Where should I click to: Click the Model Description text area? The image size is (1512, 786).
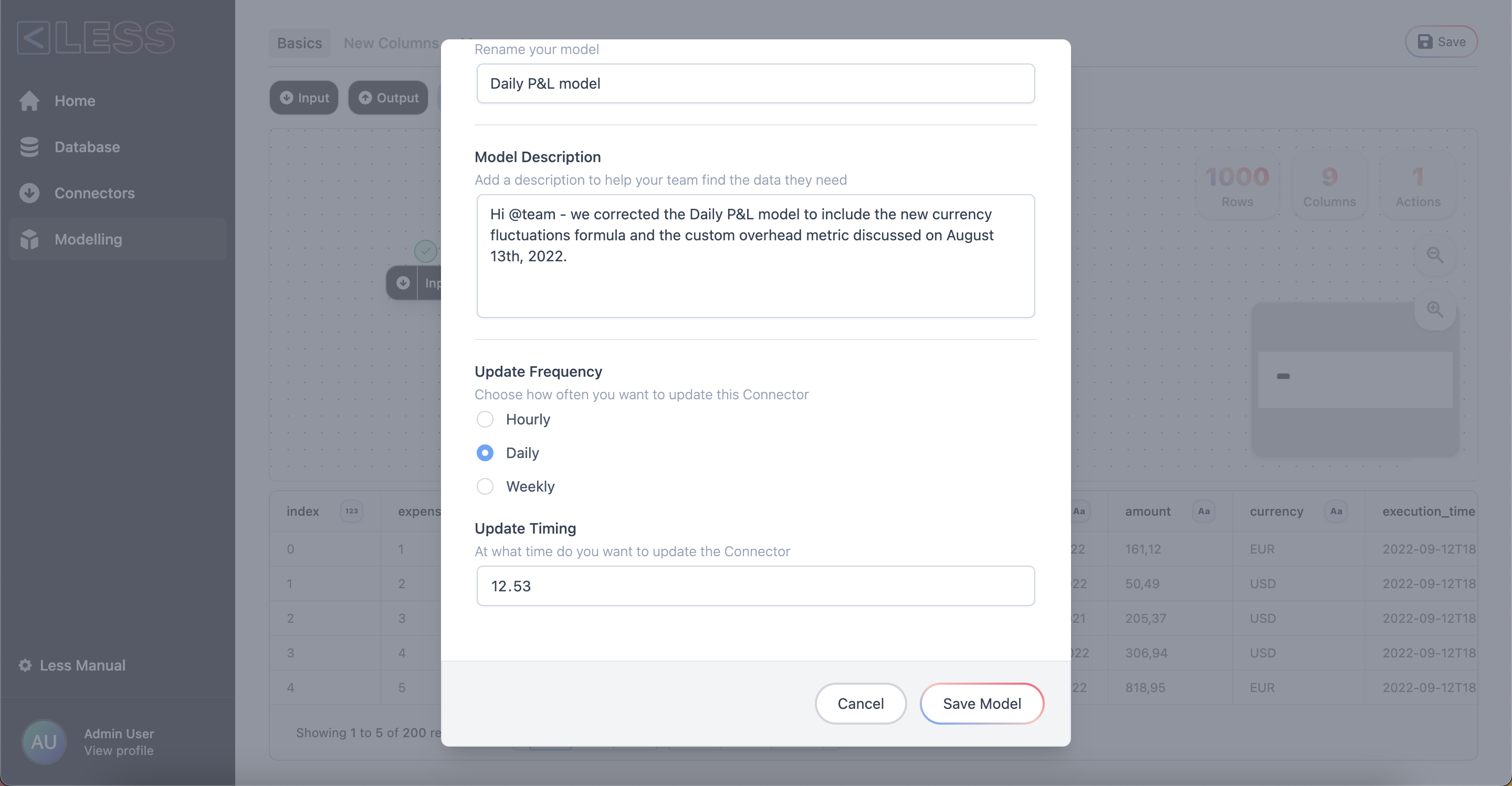pyautogui.click(x=755, y=256)
